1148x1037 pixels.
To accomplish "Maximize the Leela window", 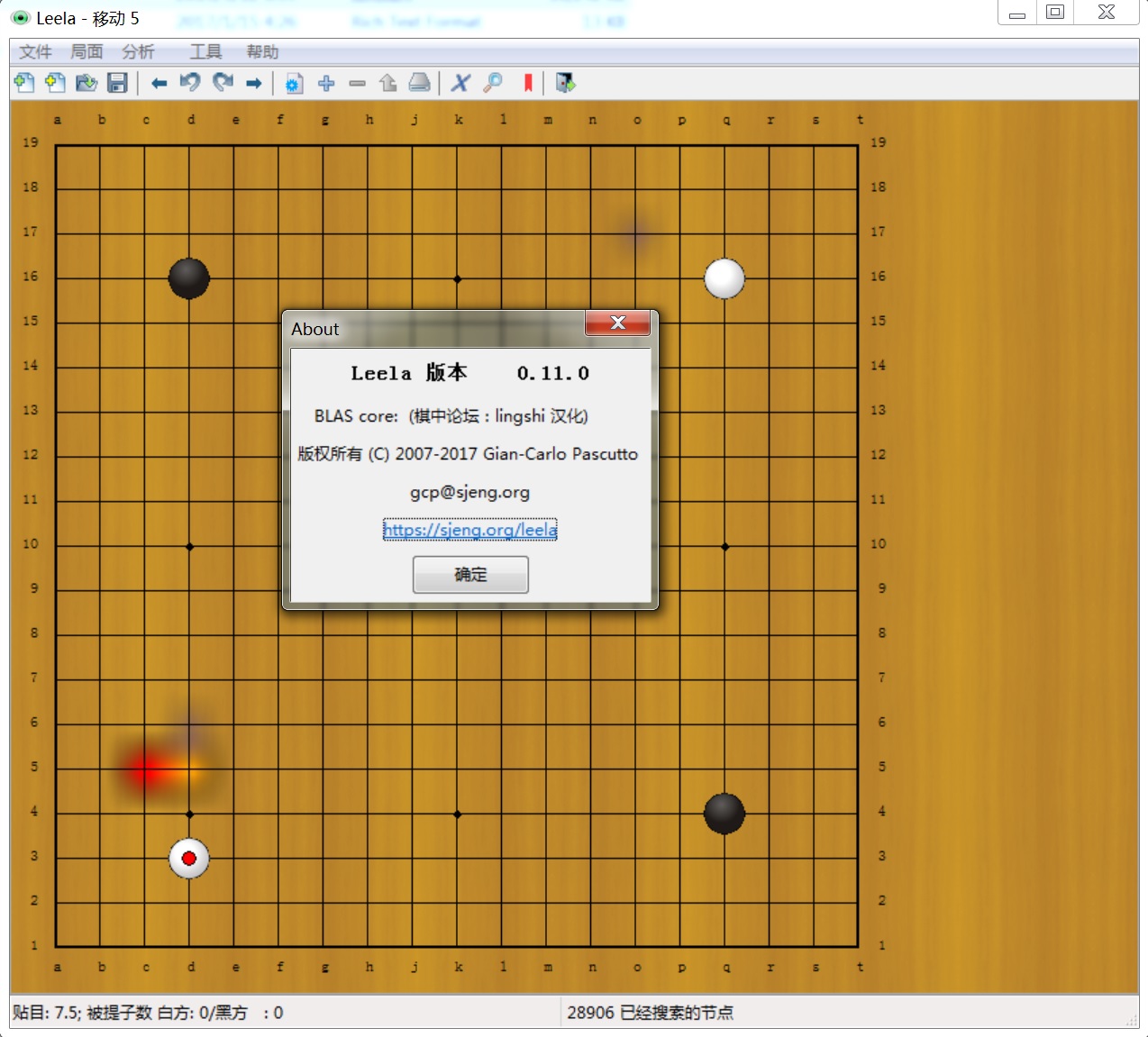I will tap(1054, 12).
